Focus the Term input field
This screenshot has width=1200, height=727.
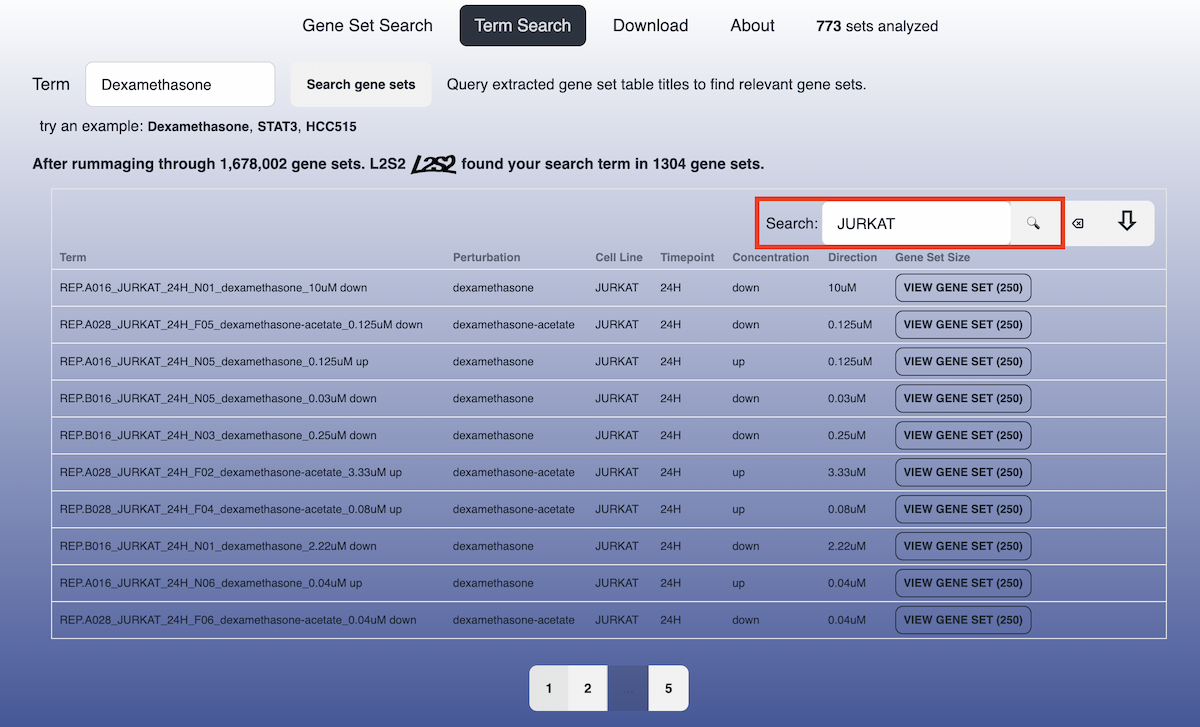180,85
